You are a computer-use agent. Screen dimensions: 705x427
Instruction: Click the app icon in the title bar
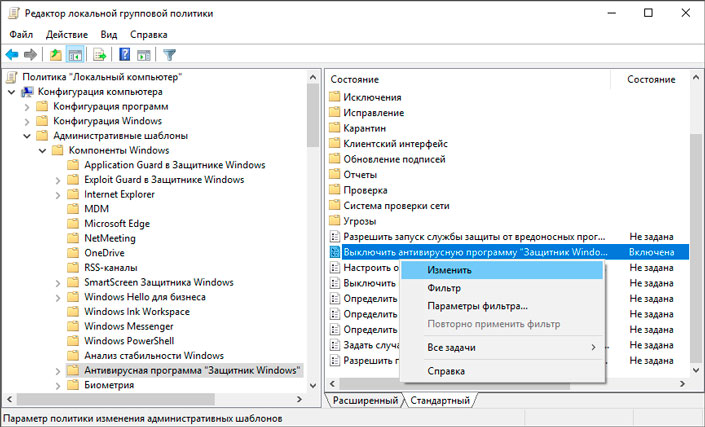[14, 13]
